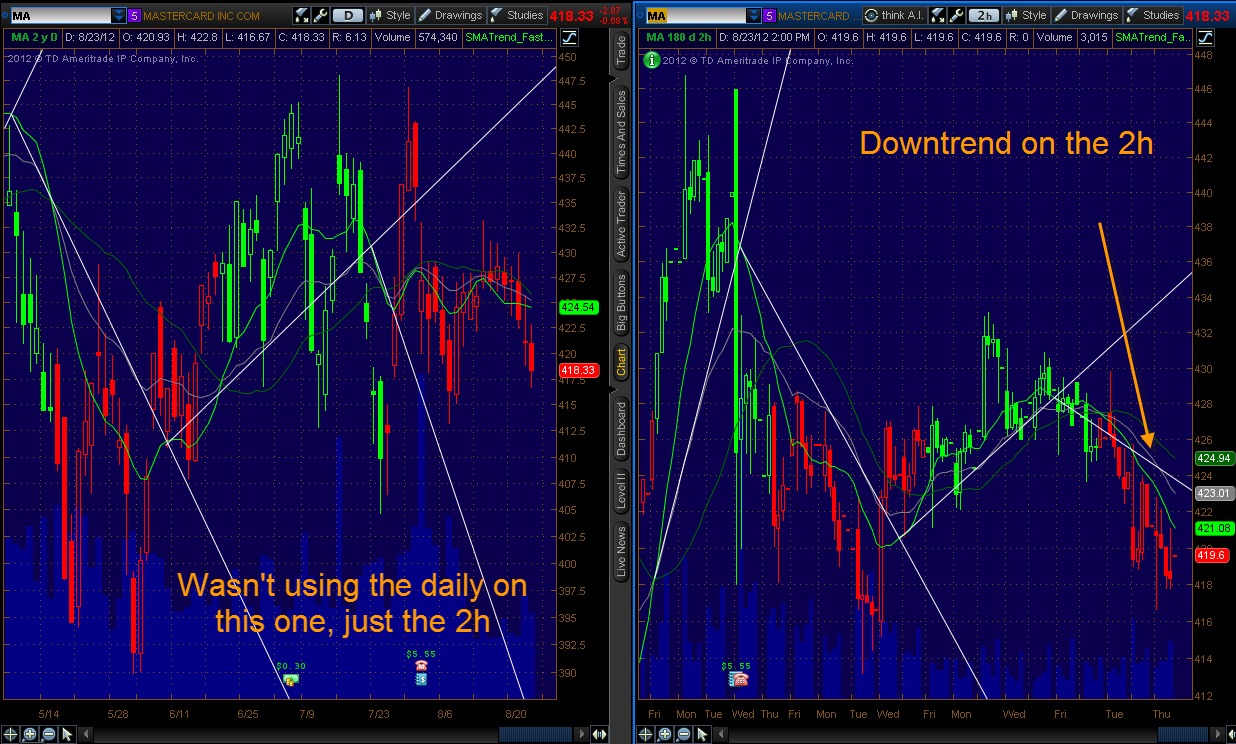The width and height of the screenshot is (1236, 744).
Task: Click the Volume 574,340 readout in left chart
Action: pyautogui.click(x=416, y=37)
